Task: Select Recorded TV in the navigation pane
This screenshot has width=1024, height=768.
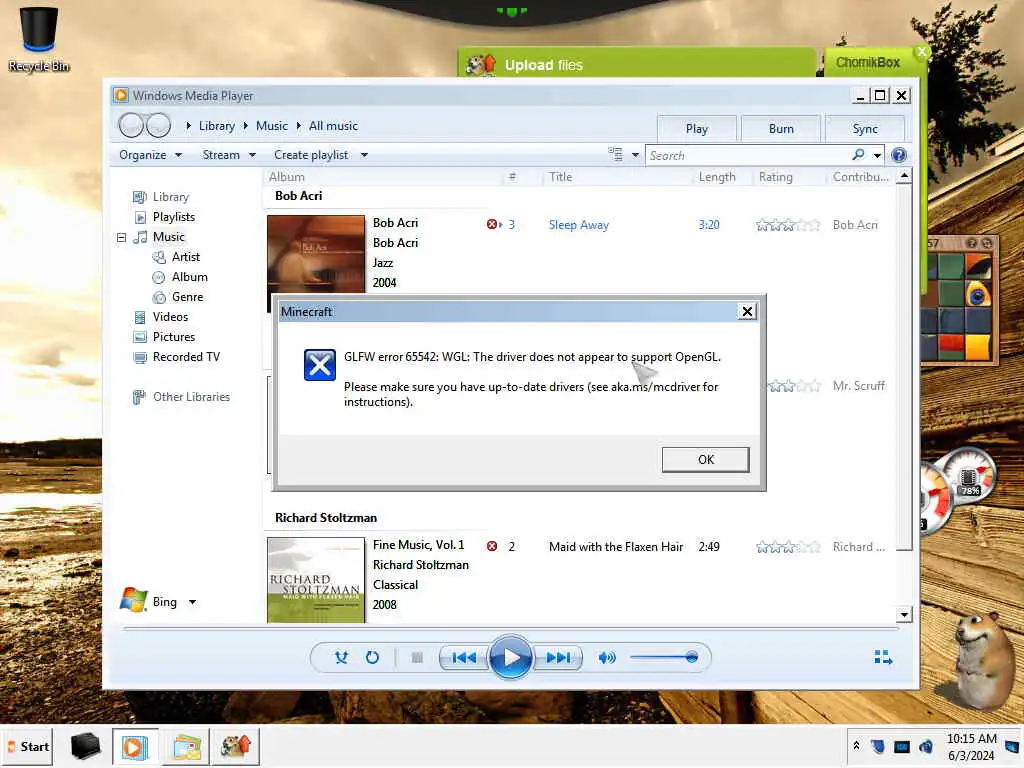Action: pyautogui.click(x=176, y=357)
